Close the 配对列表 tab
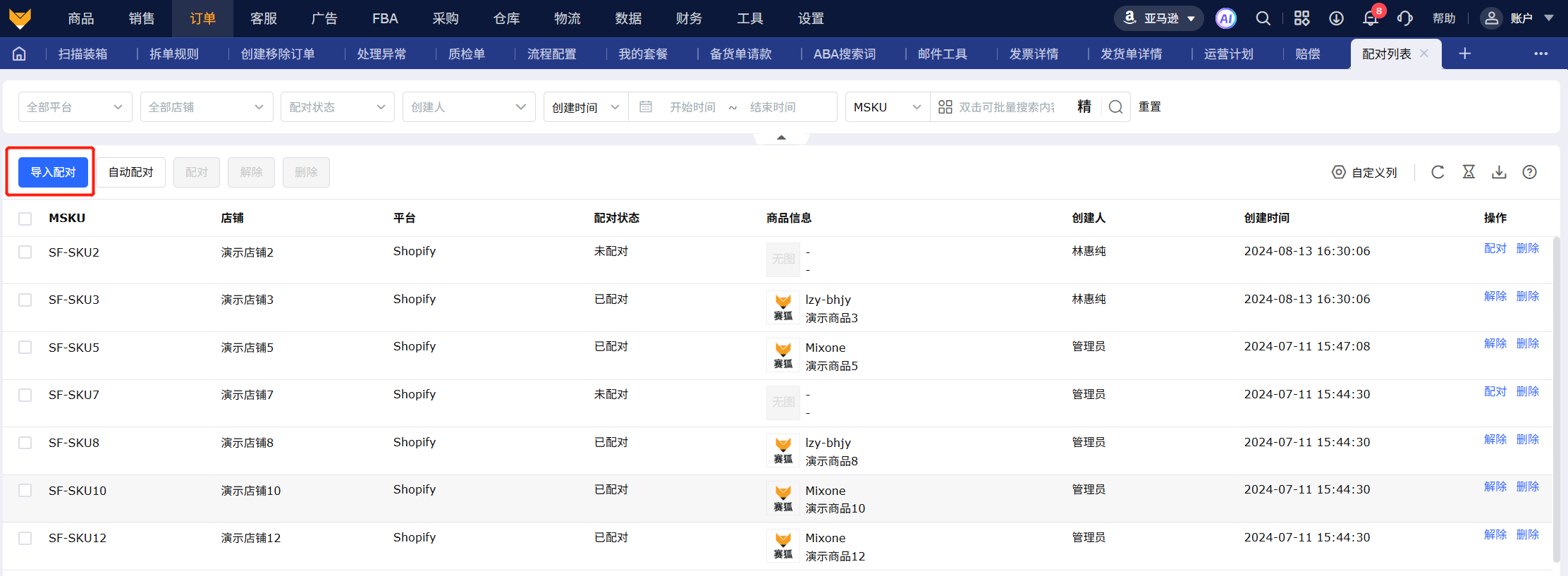The width and height of the screenshot is (1568, 576). [1424, 54]
